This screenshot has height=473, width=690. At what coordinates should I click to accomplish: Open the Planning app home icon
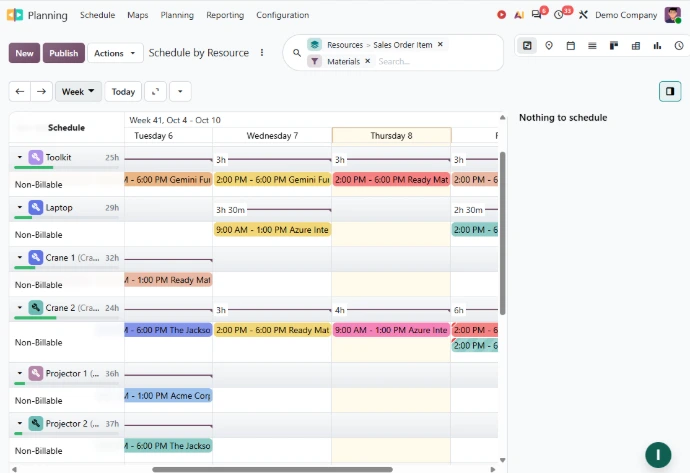tap(15, 15)
